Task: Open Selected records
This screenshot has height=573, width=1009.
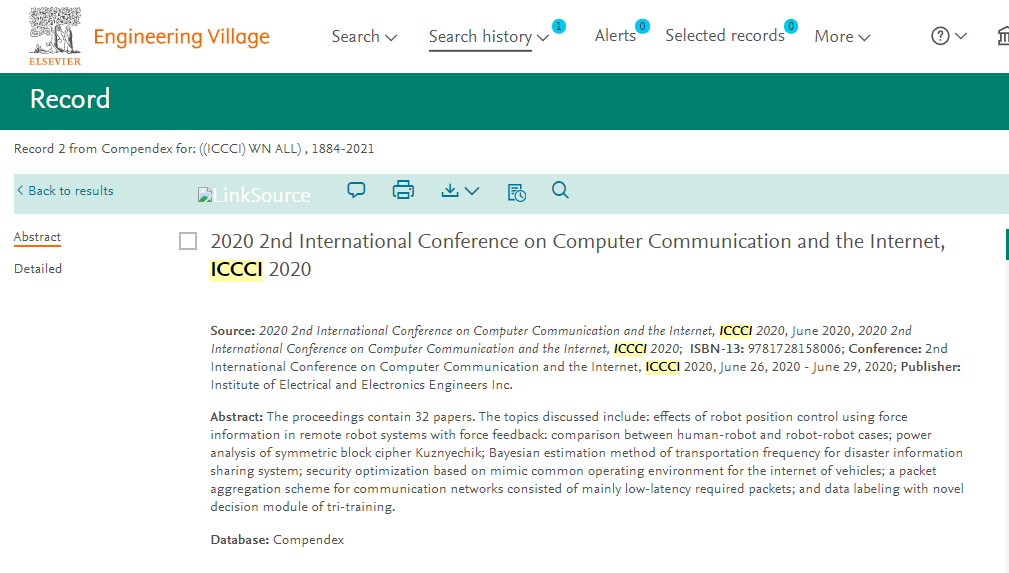Action: click(x=725, y=35)
